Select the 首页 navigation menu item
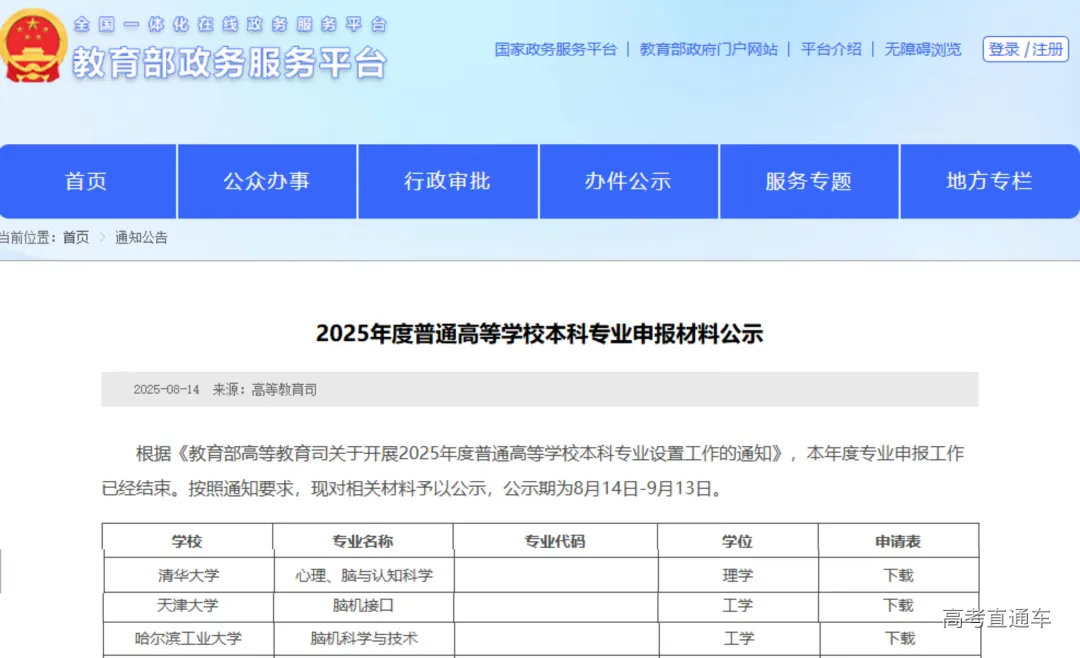Image resolution: width=1080 pixels, height=658 pixels. coord(86,181)
